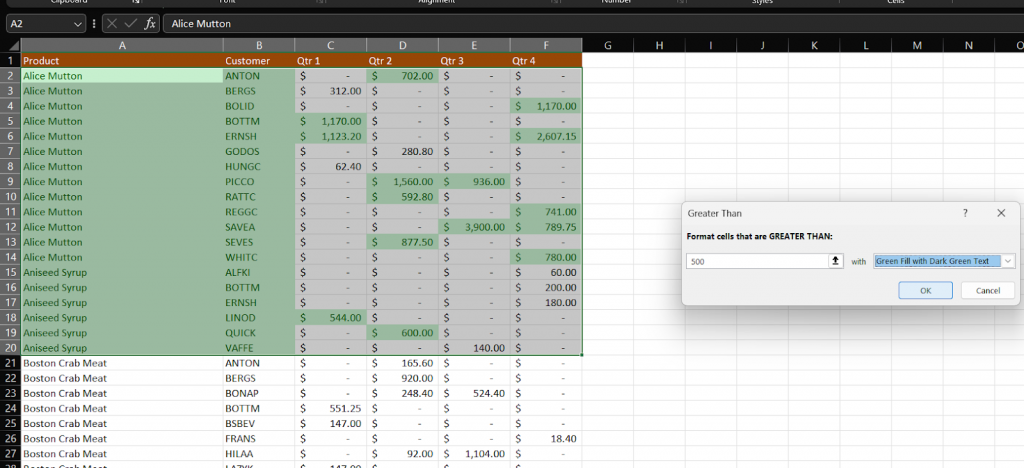Expand the format style dropdown arrow

1008,261
